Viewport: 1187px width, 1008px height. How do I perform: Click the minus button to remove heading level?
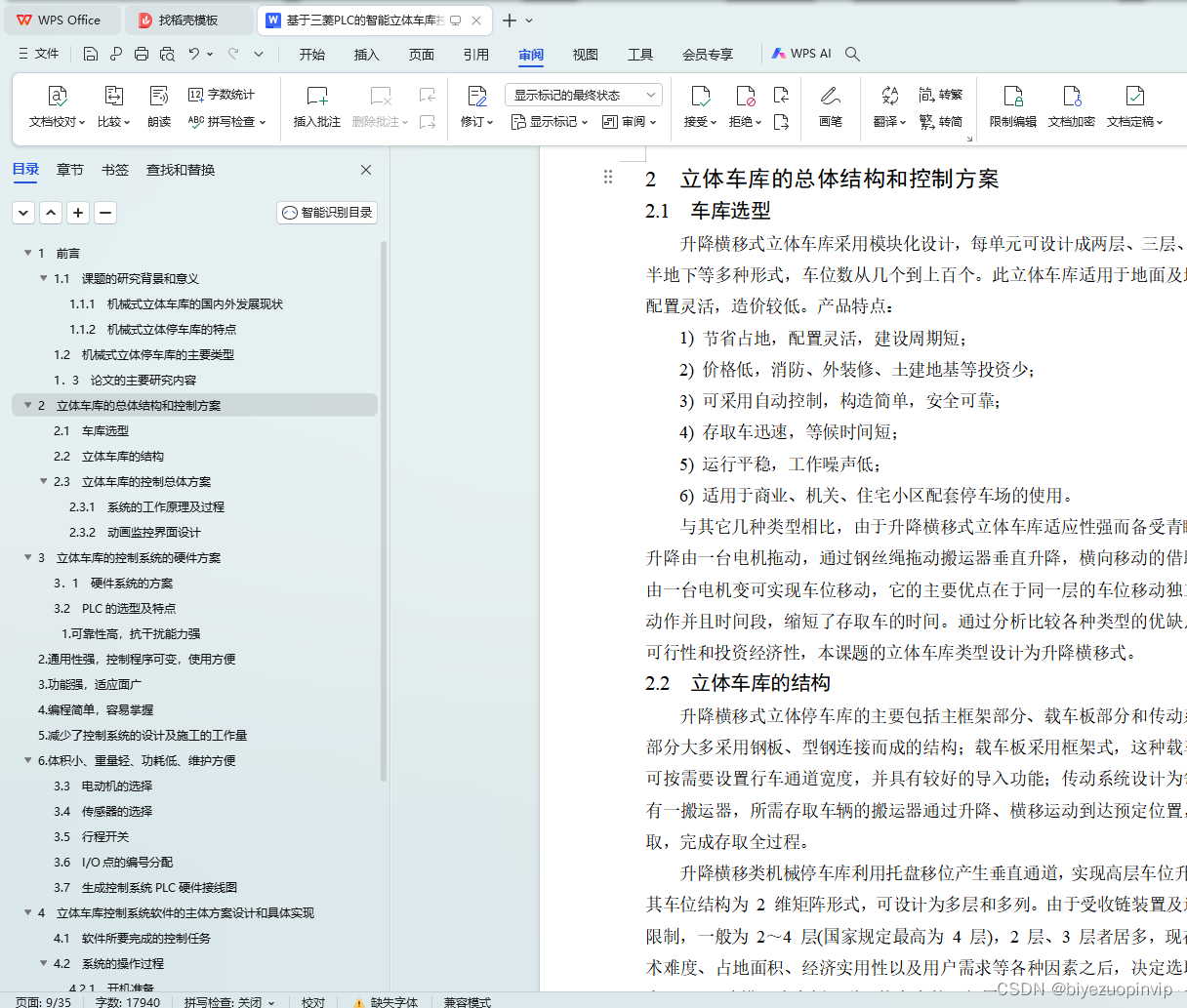click(x=105, y=212)
